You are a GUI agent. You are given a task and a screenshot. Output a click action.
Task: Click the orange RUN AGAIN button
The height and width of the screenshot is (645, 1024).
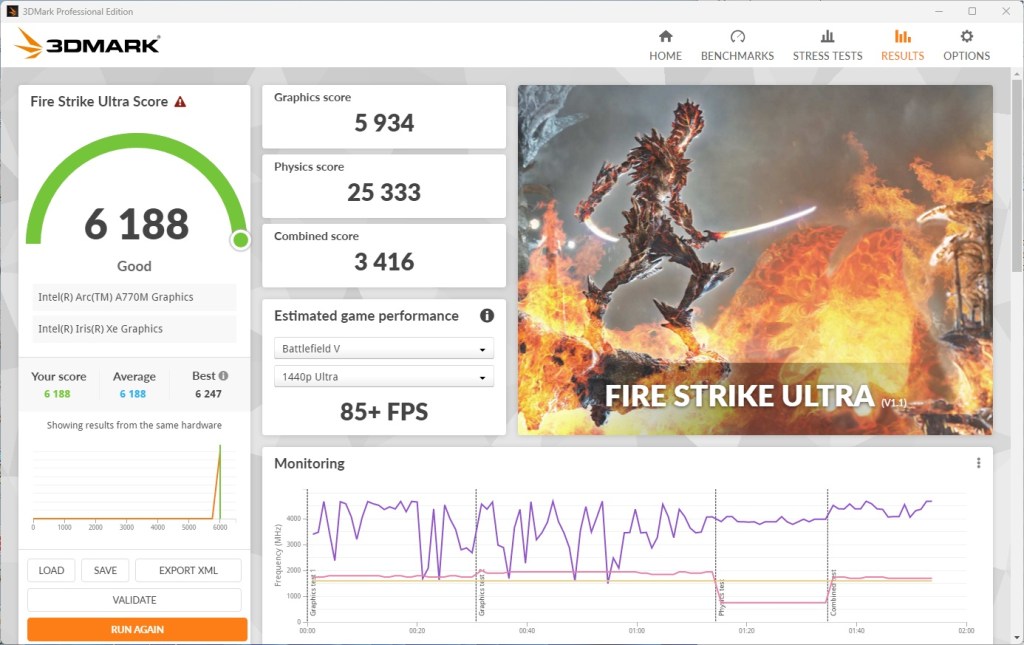(137, 629)
